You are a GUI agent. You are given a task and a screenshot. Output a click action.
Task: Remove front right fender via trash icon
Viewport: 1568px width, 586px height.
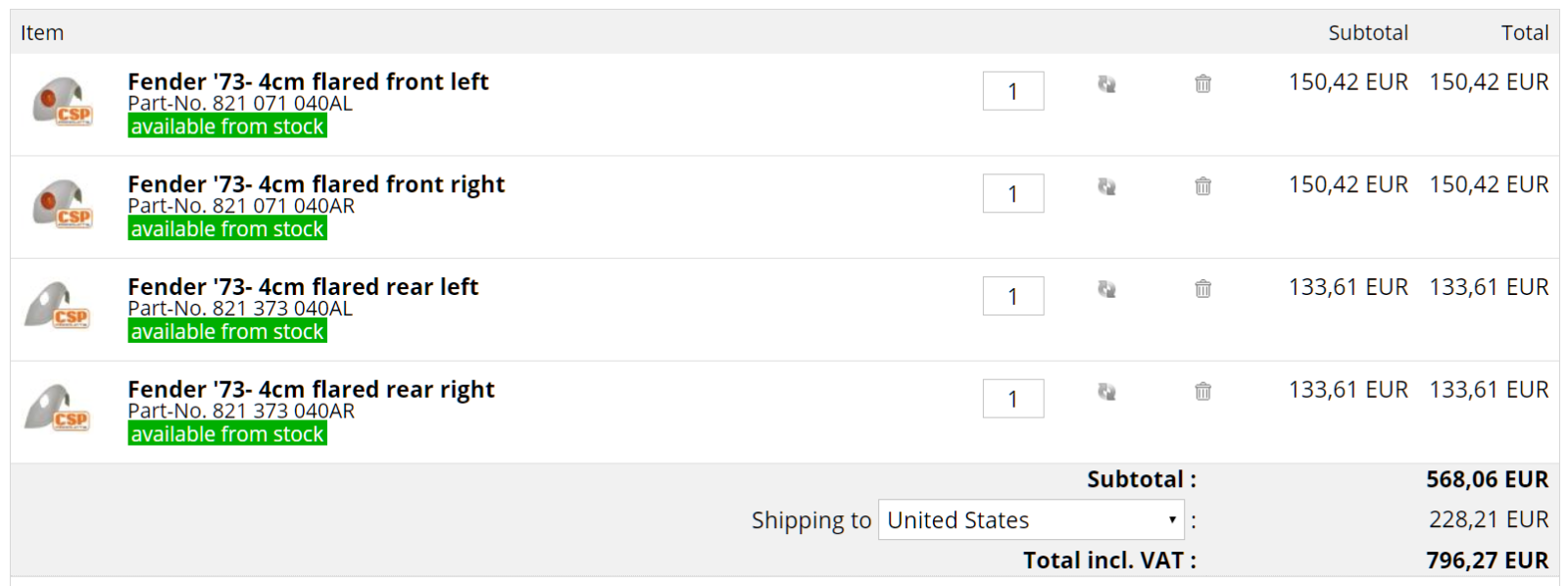(x=1203, y=186)
